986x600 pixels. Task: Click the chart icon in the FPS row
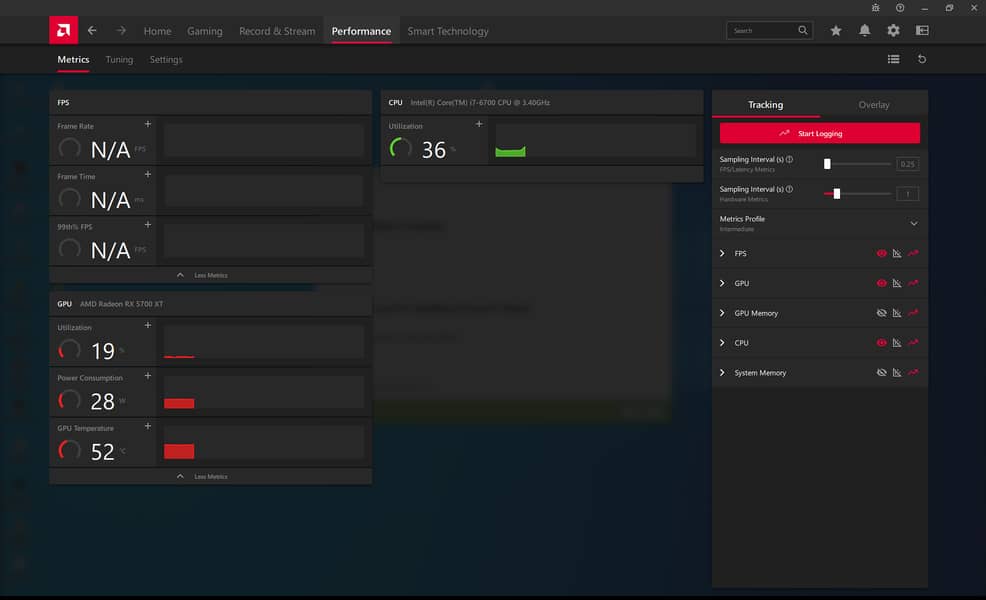[897, 253]
